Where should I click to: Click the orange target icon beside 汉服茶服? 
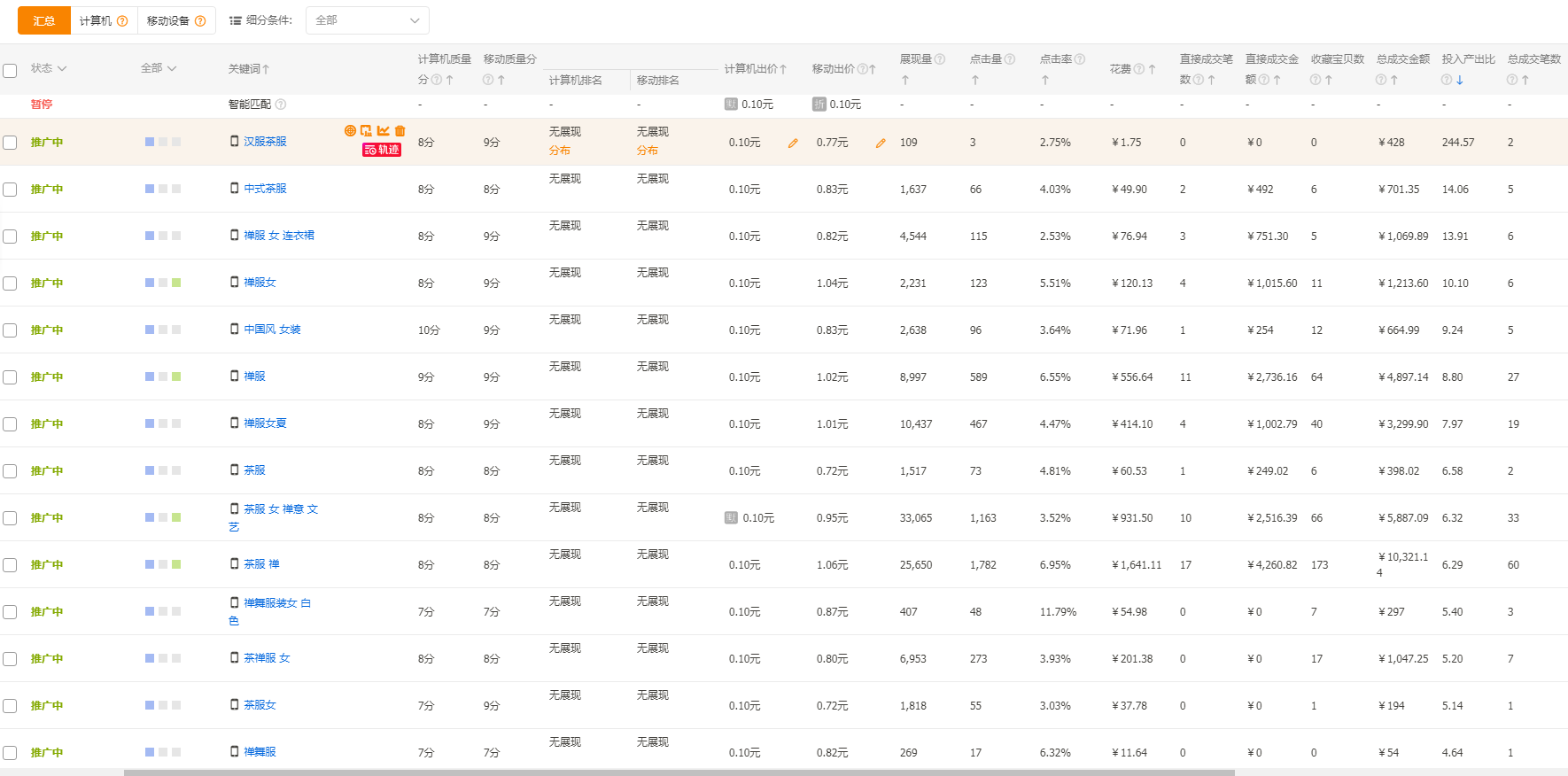tap(350, 131)
